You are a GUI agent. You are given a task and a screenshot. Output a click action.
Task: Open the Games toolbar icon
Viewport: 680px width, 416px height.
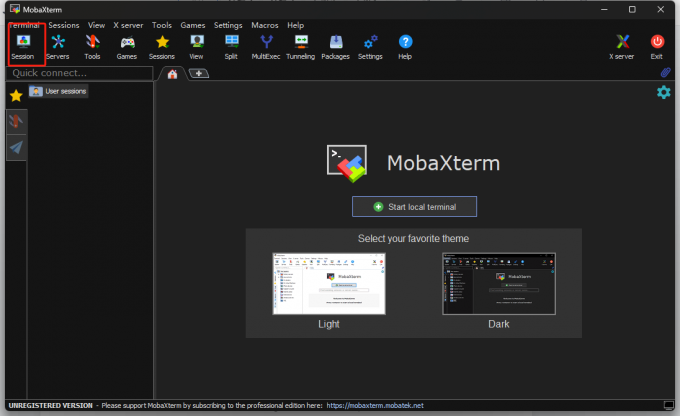coord(127,46)
